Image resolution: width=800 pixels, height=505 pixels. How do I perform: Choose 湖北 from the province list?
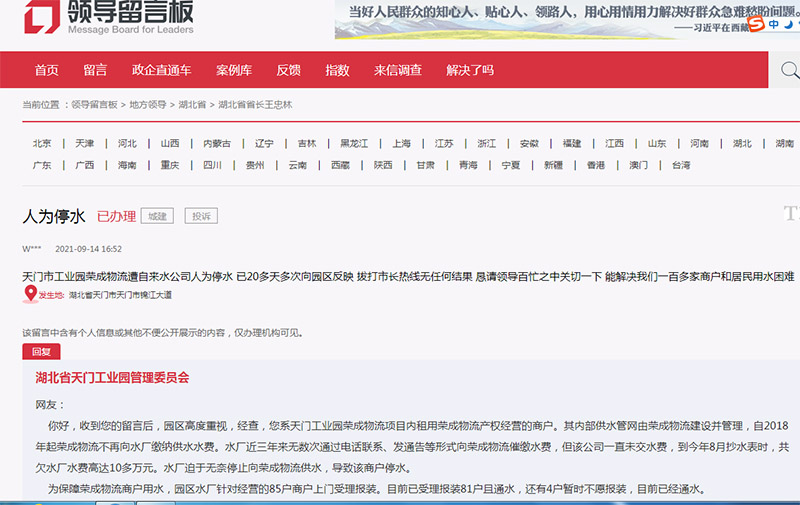tap(742, 143)
